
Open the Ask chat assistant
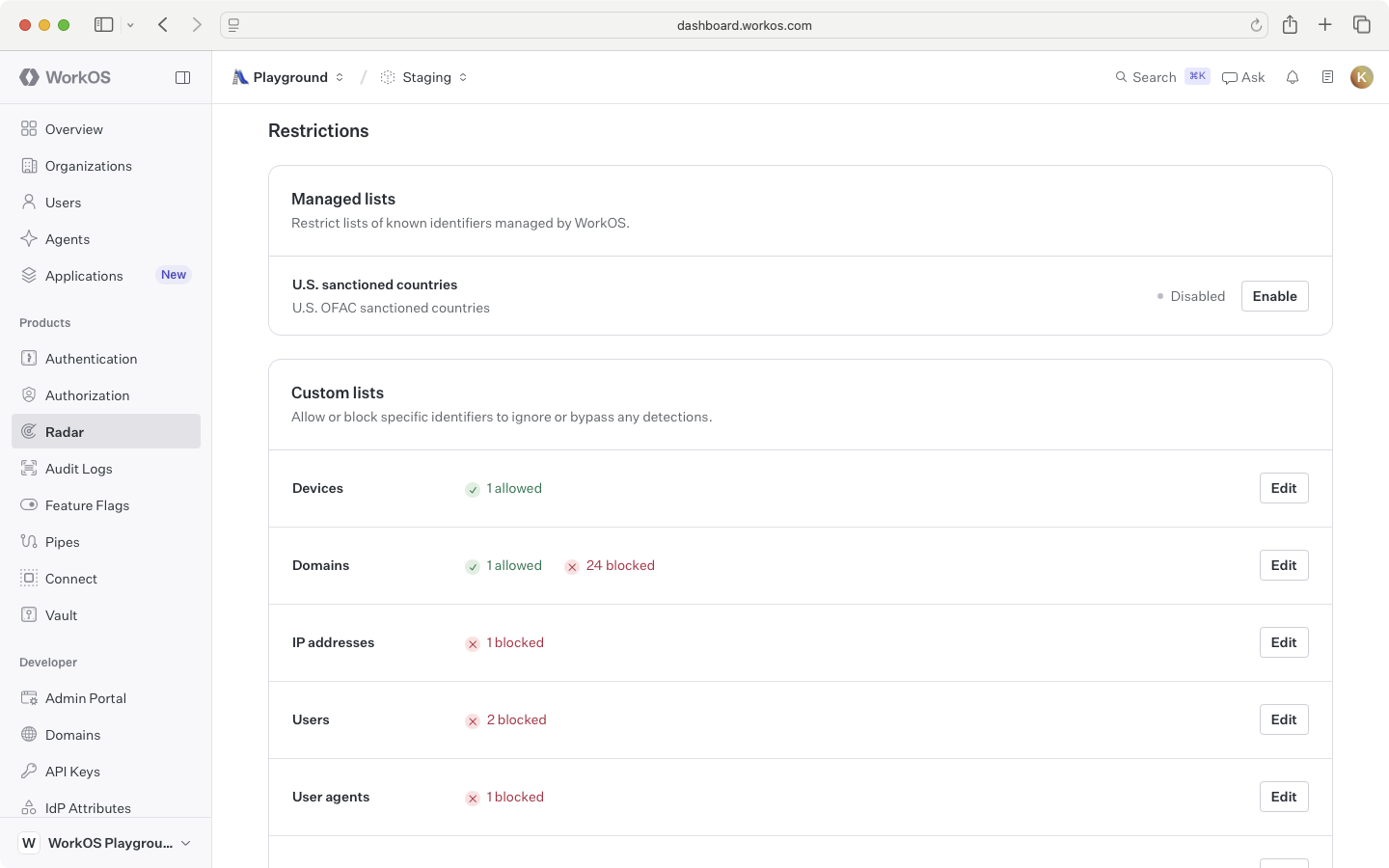(x=1243, y=77)
